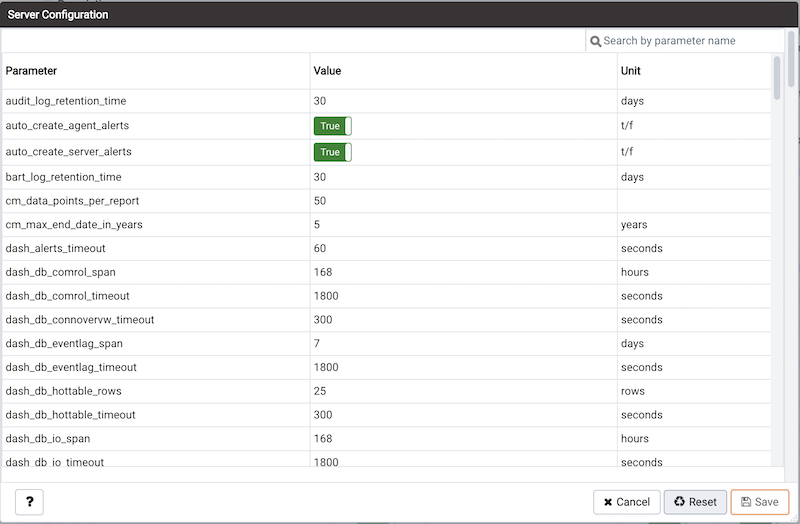Click the question mark help button
The width and height of the screenshot is (800, 524).
coord(30,502)
